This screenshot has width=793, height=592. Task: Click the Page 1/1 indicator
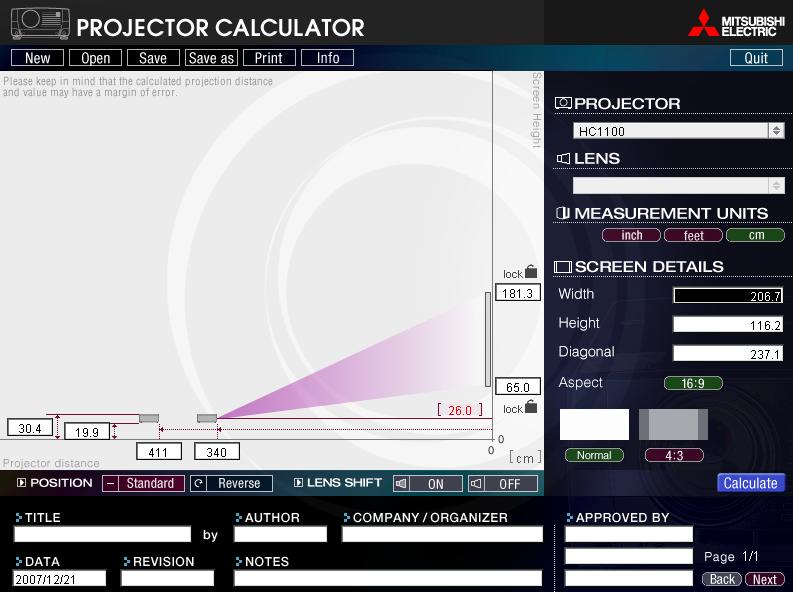[x=731, y=557]
